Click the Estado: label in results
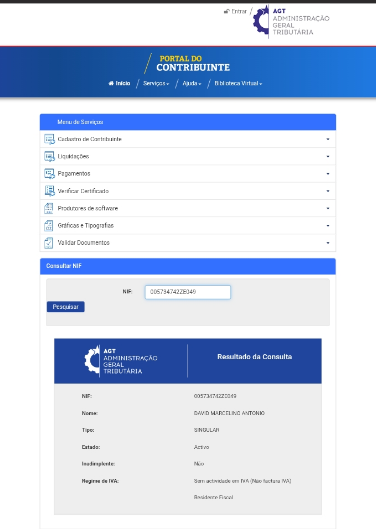 (x=91, y=447)
